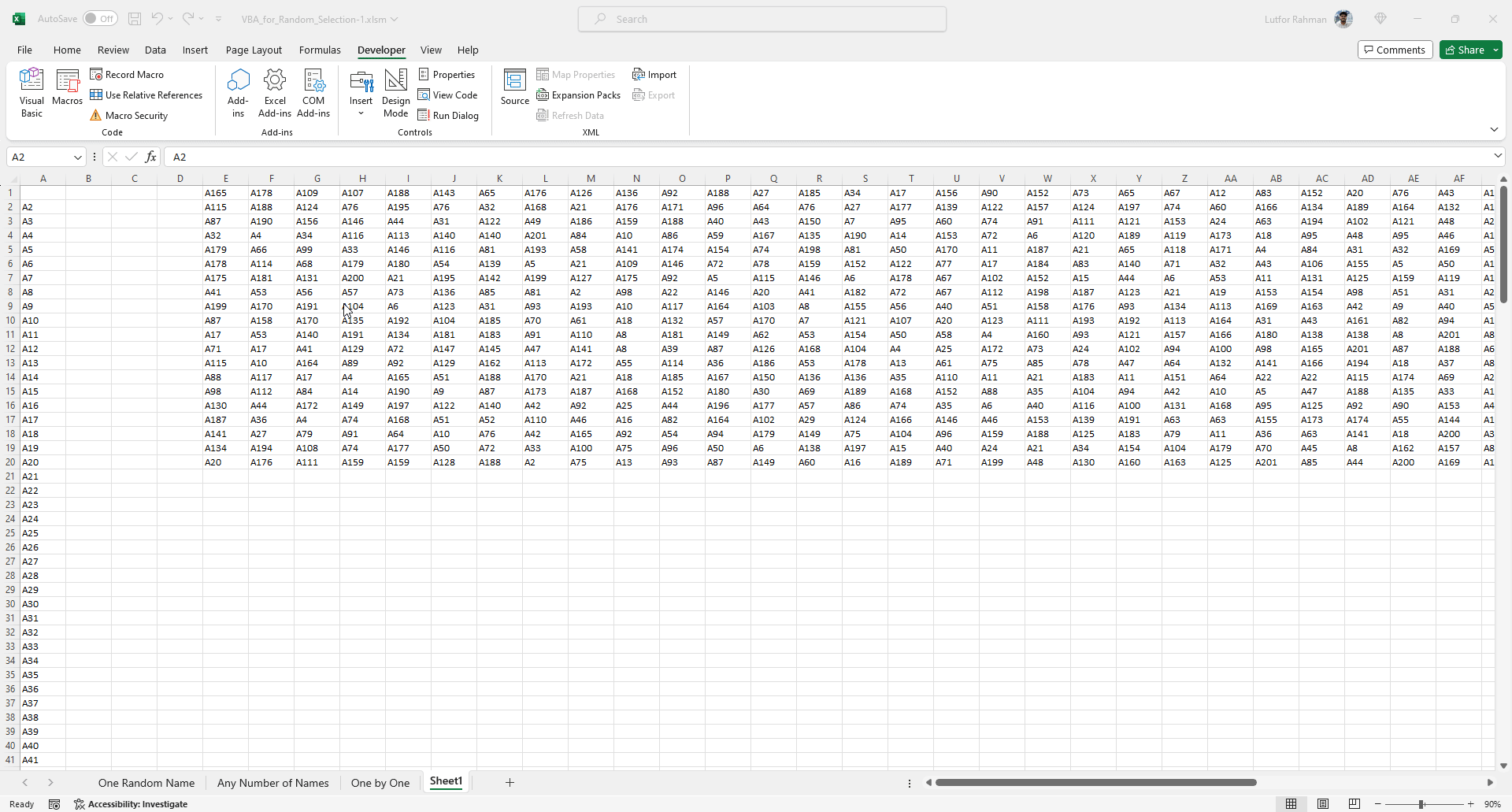1512x812 pixels.
Task: Select the Sheet1 tab
Action: point(446,782)
